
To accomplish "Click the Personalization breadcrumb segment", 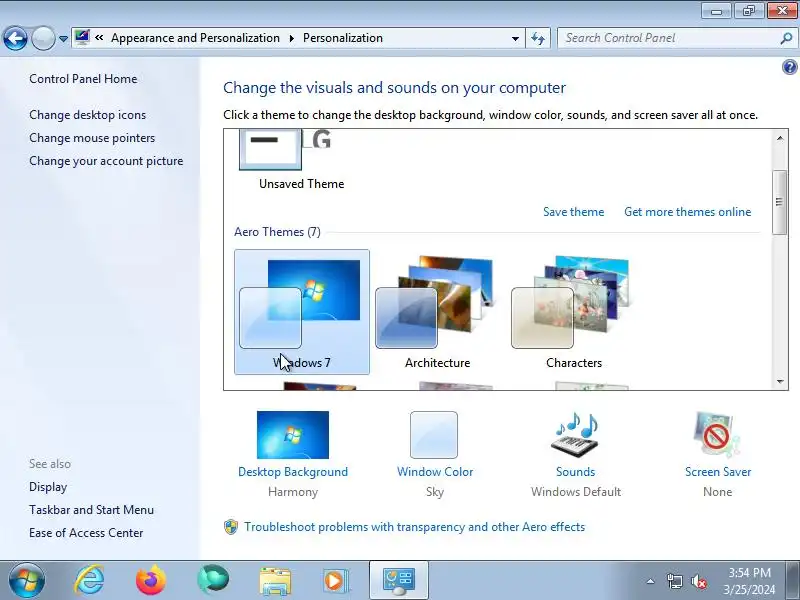I will pyautogui.click(x=342, y=38).
